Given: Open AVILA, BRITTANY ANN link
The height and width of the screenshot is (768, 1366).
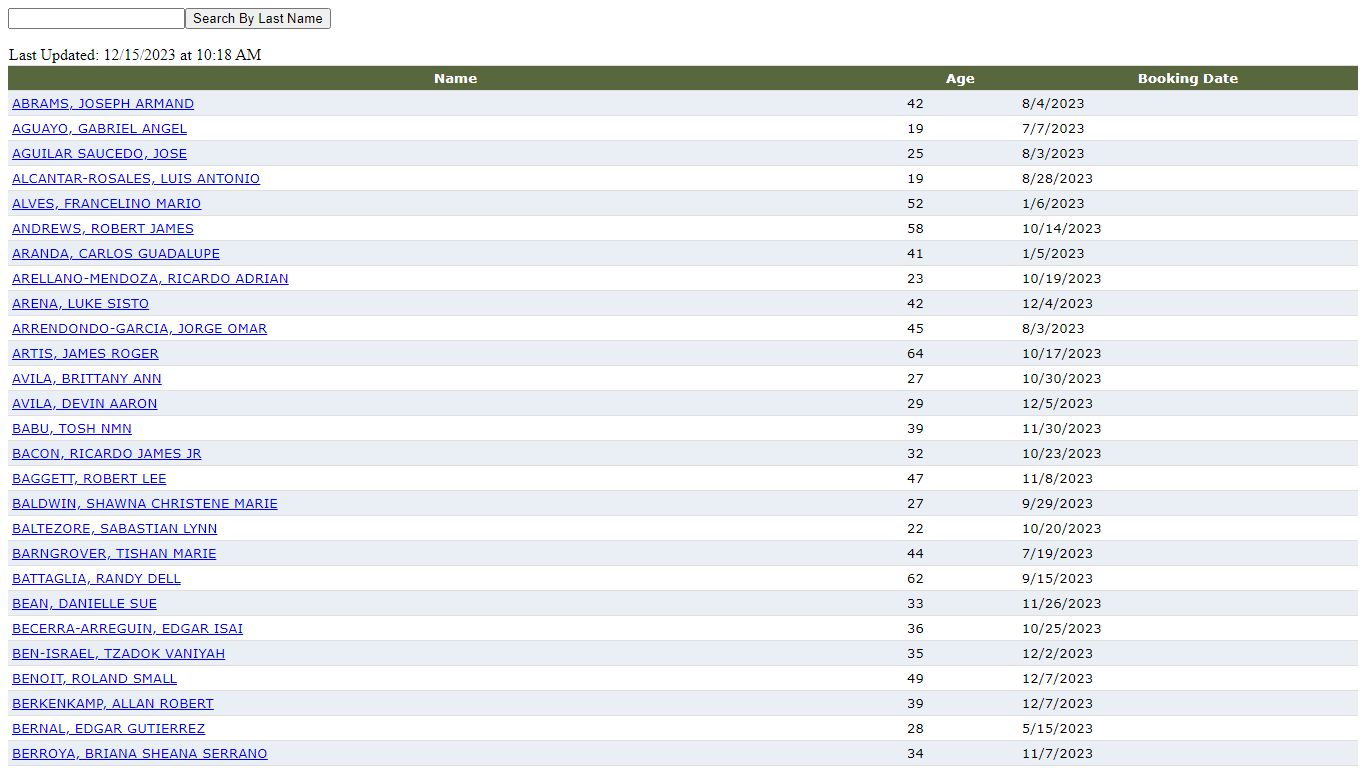Looking at the screenshot, I should pyautogui.click(x=87, y=379).
